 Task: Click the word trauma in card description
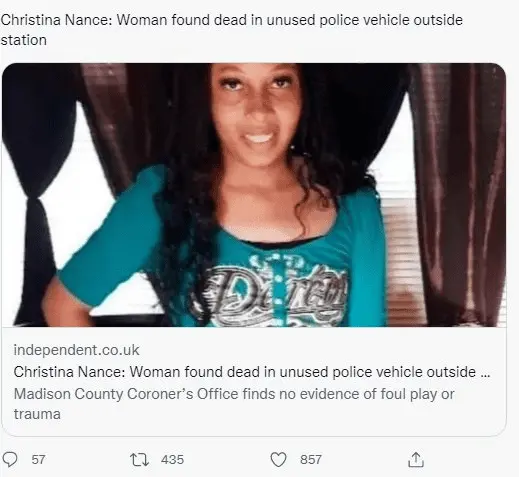37,414
